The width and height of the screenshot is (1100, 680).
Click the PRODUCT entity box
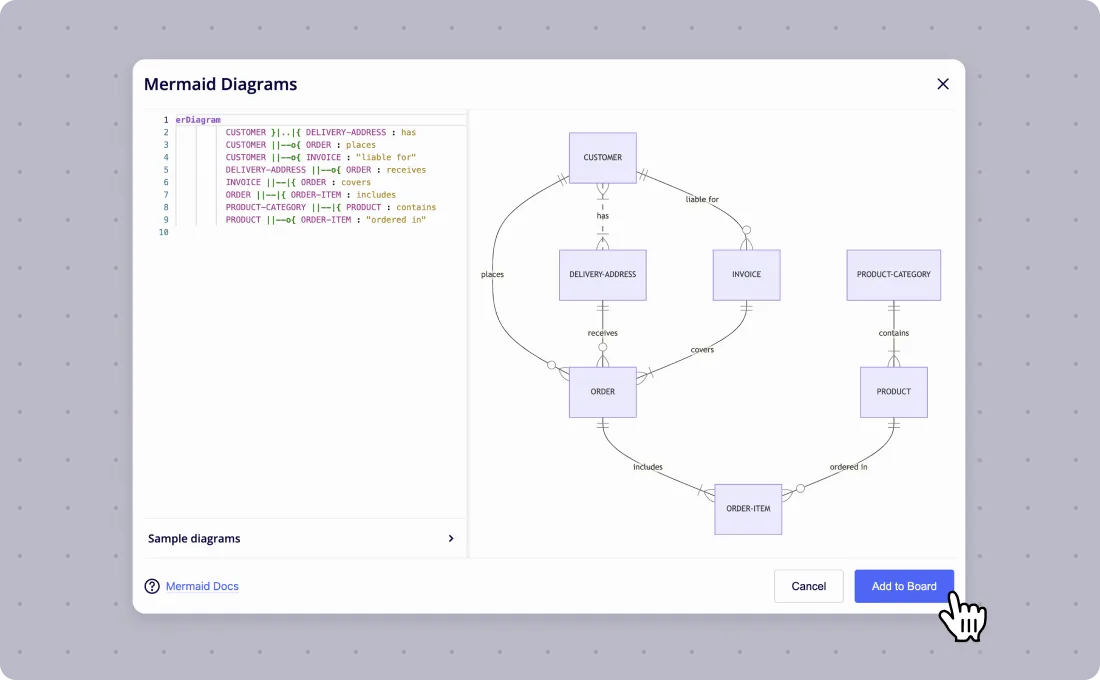coord(893,392)
